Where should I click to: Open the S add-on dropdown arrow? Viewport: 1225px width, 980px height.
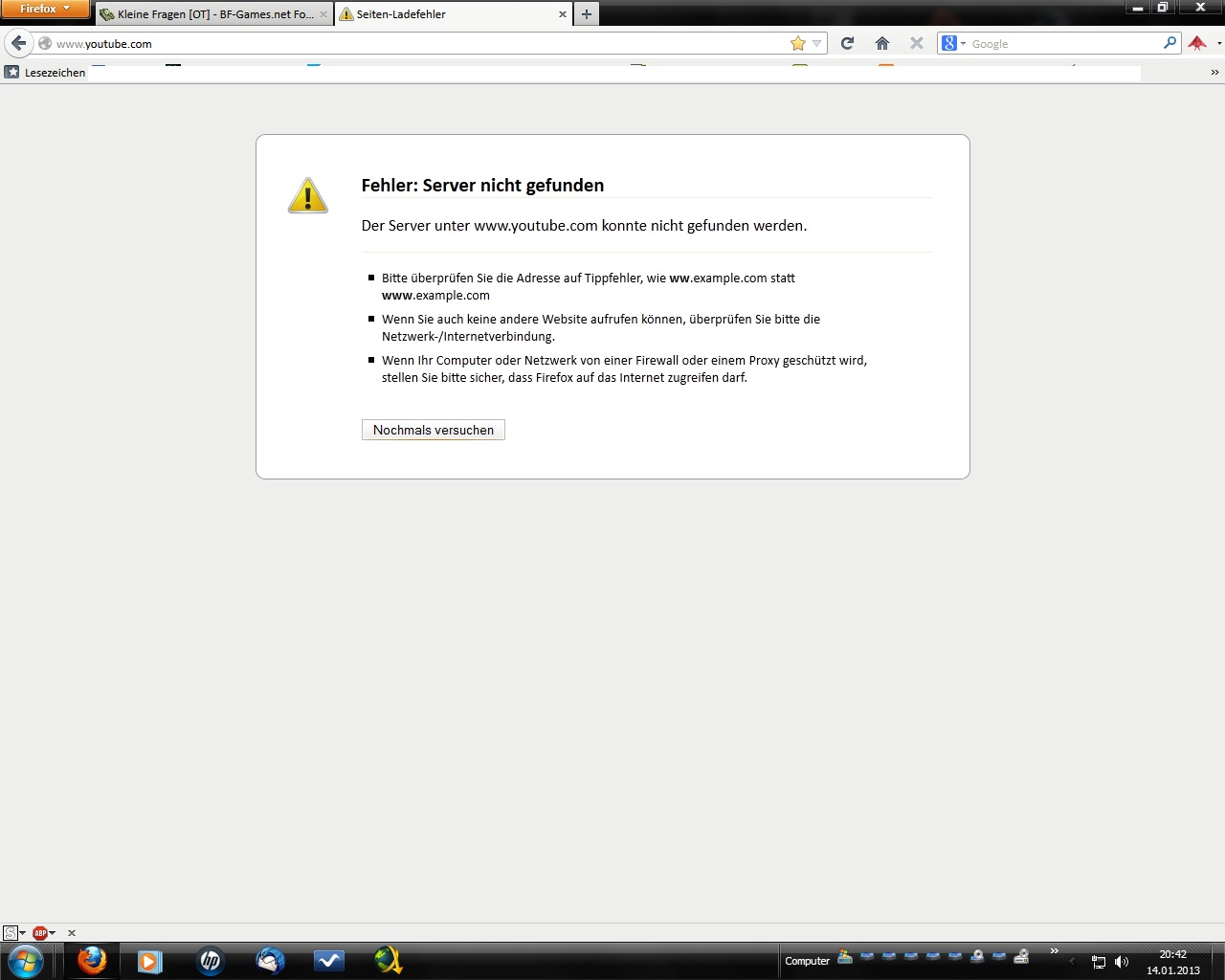pos(23,933)
